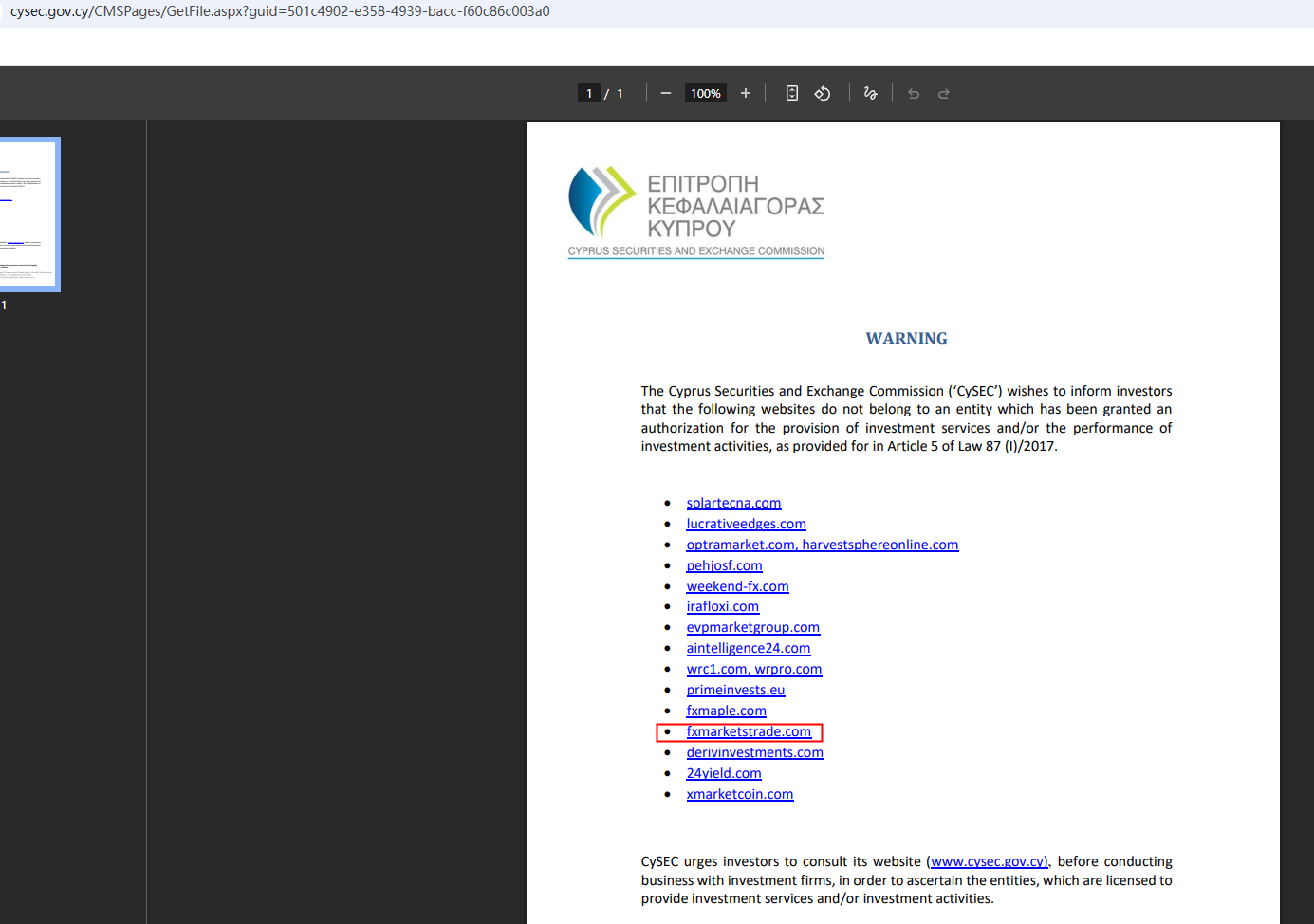Open the derivinvestments.com link
Screen dimensions: 1314x924
click(754, 752)
